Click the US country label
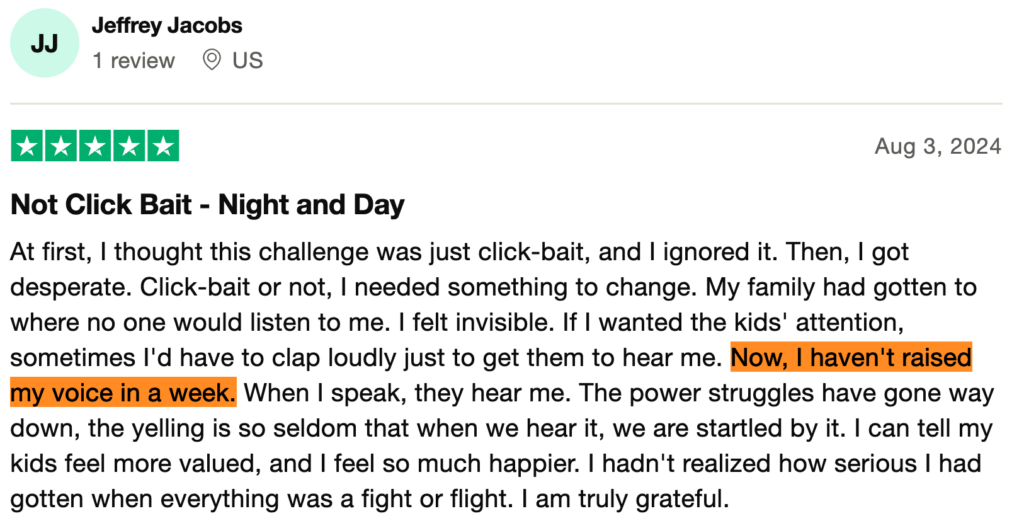The width and height of the screenshot is (1024, 528). 247,60
